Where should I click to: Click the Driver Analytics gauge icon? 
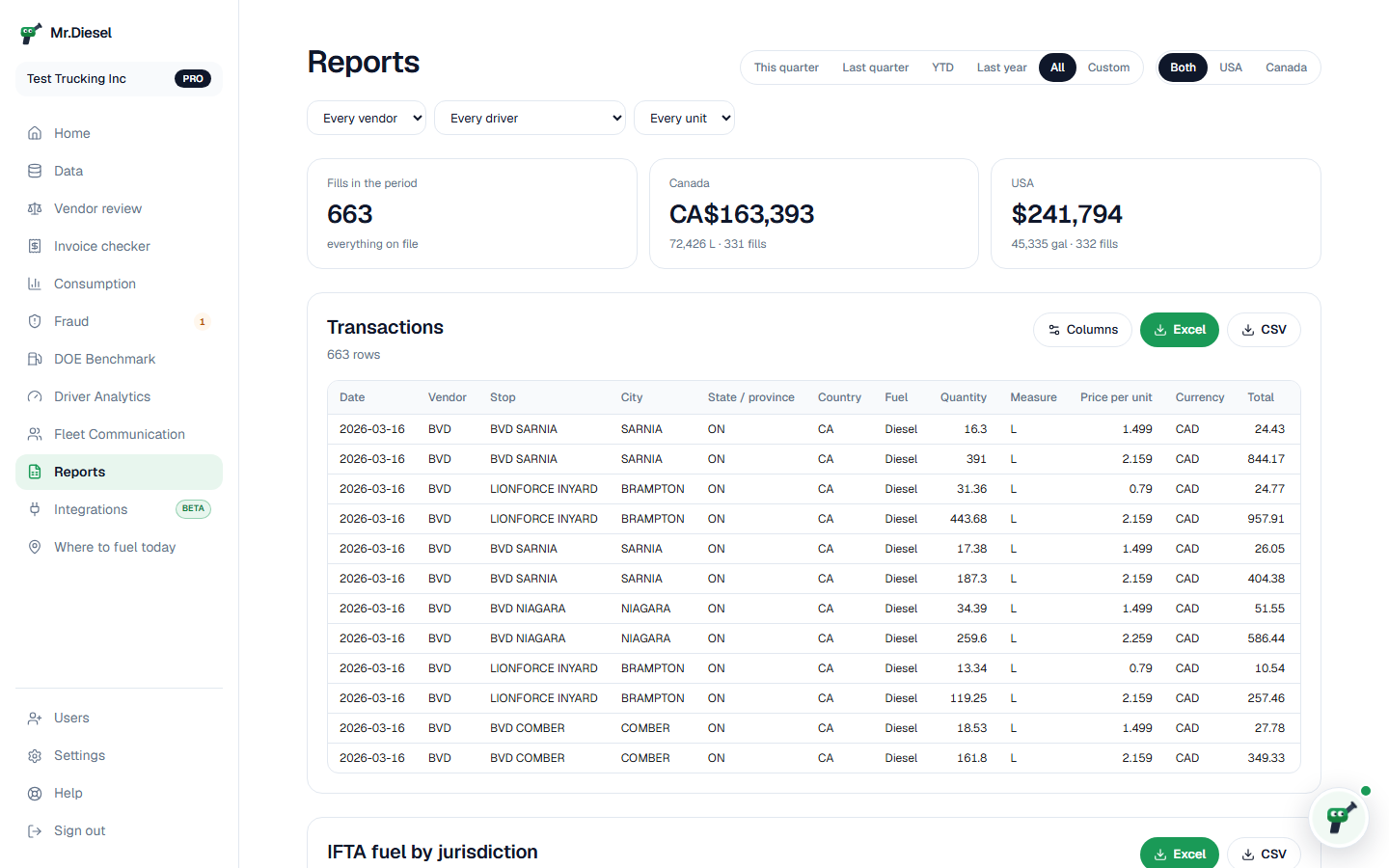tap(35, 396)
